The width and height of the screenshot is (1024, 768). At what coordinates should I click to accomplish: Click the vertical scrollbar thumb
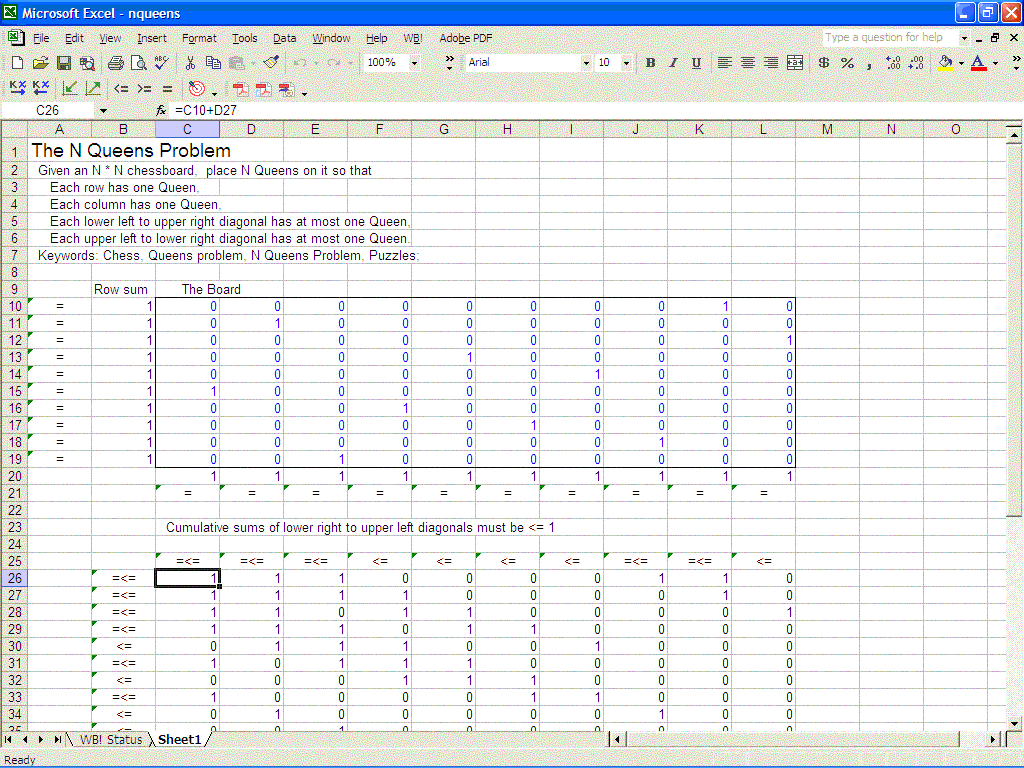[x=1013, y=330]
